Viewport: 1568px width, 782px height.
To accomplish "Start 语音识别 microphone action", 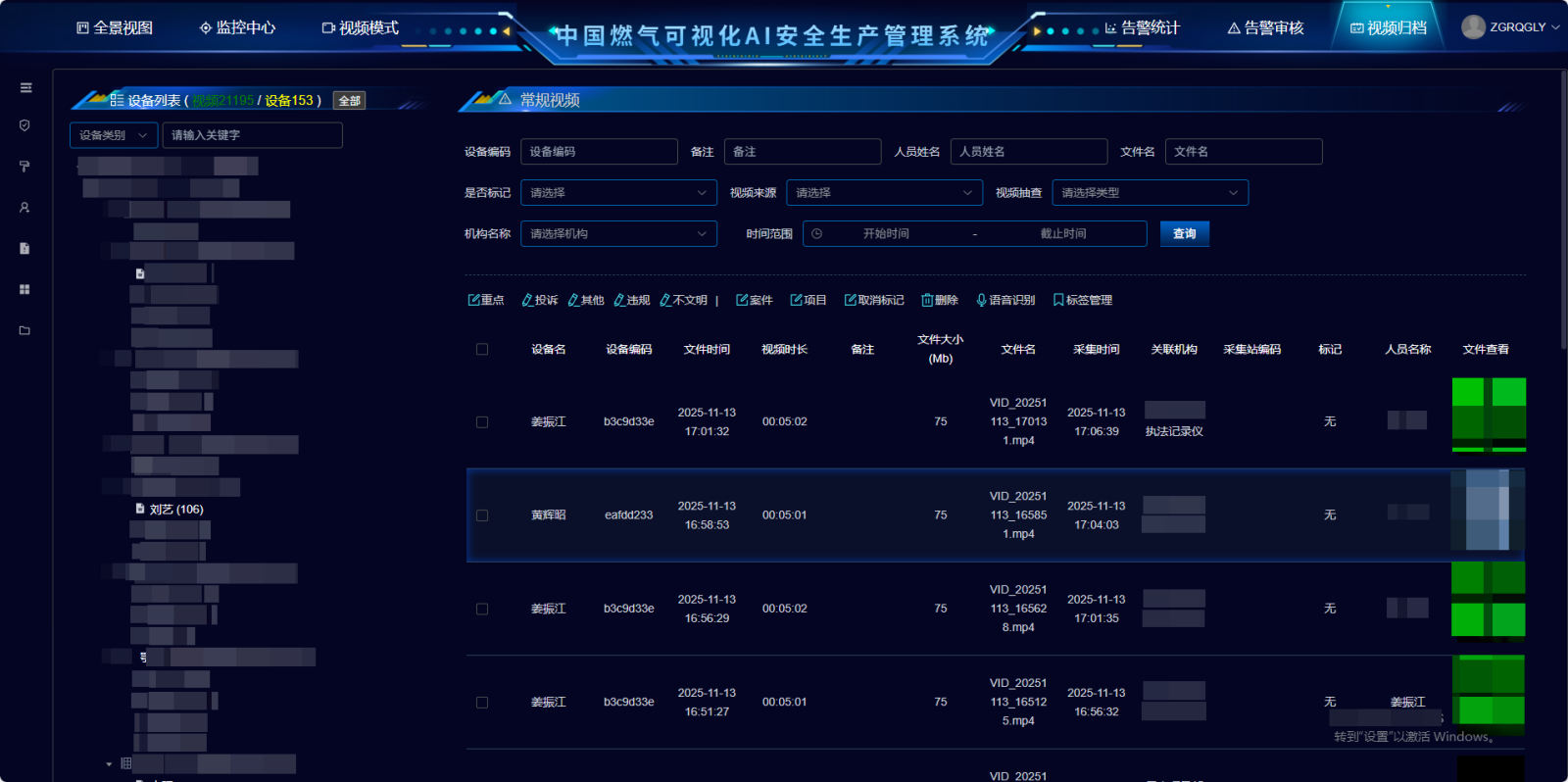I will (1005, 300).
